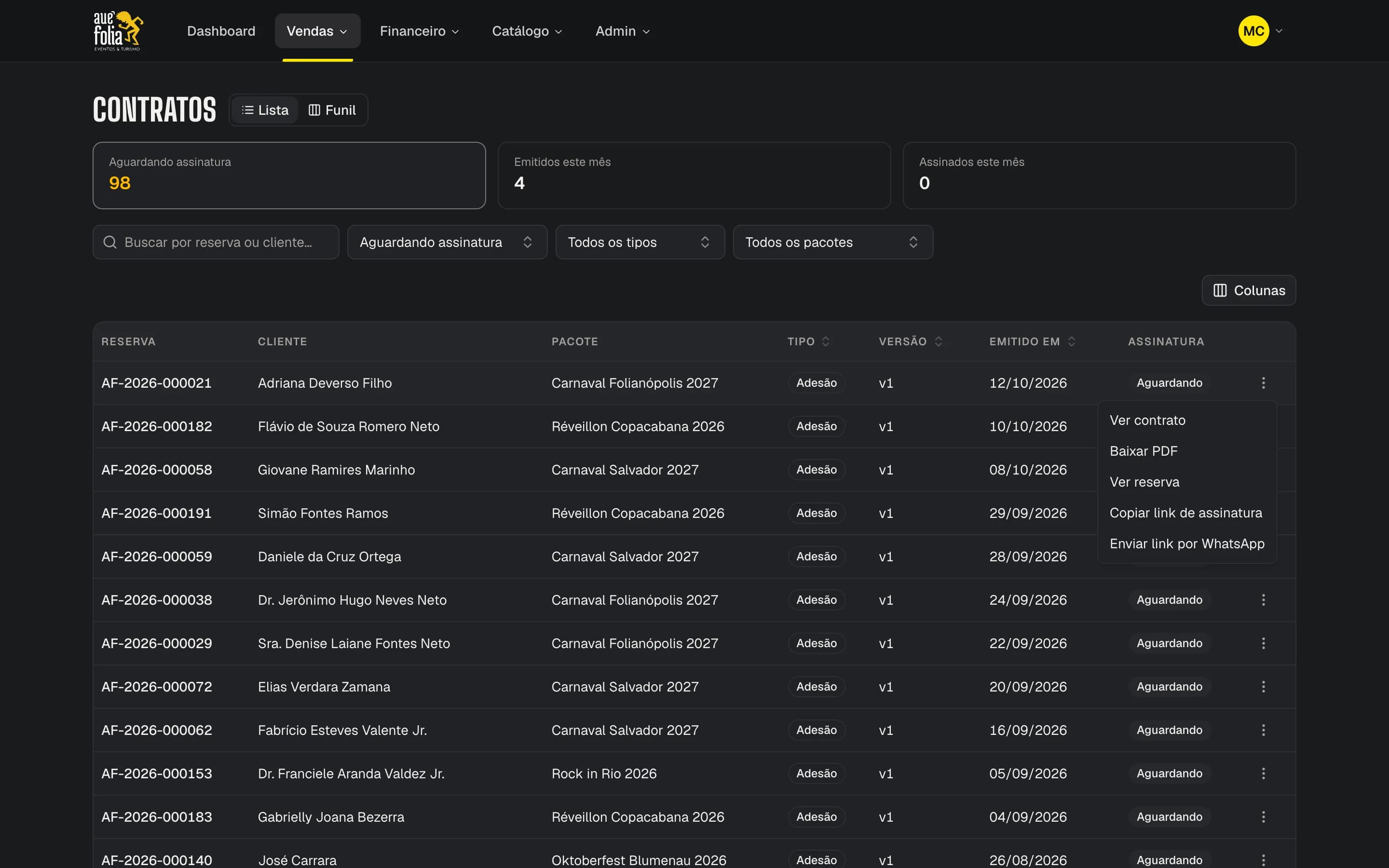The height and width of the screenshot is (868, 1389).
Task: Expand the Admin navigation menu
Action: 622,31
